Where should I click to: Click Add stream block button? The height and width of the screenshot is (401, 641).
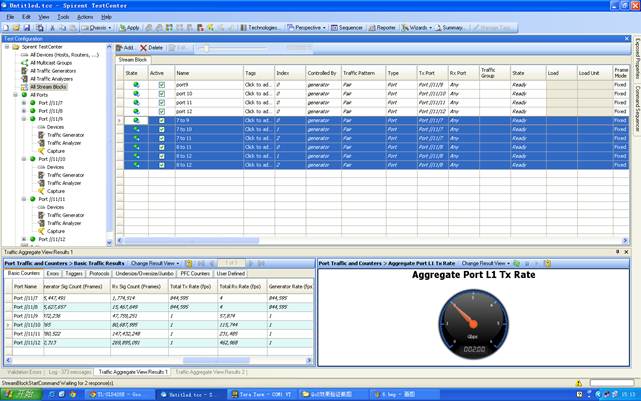(x=125, y=48)
